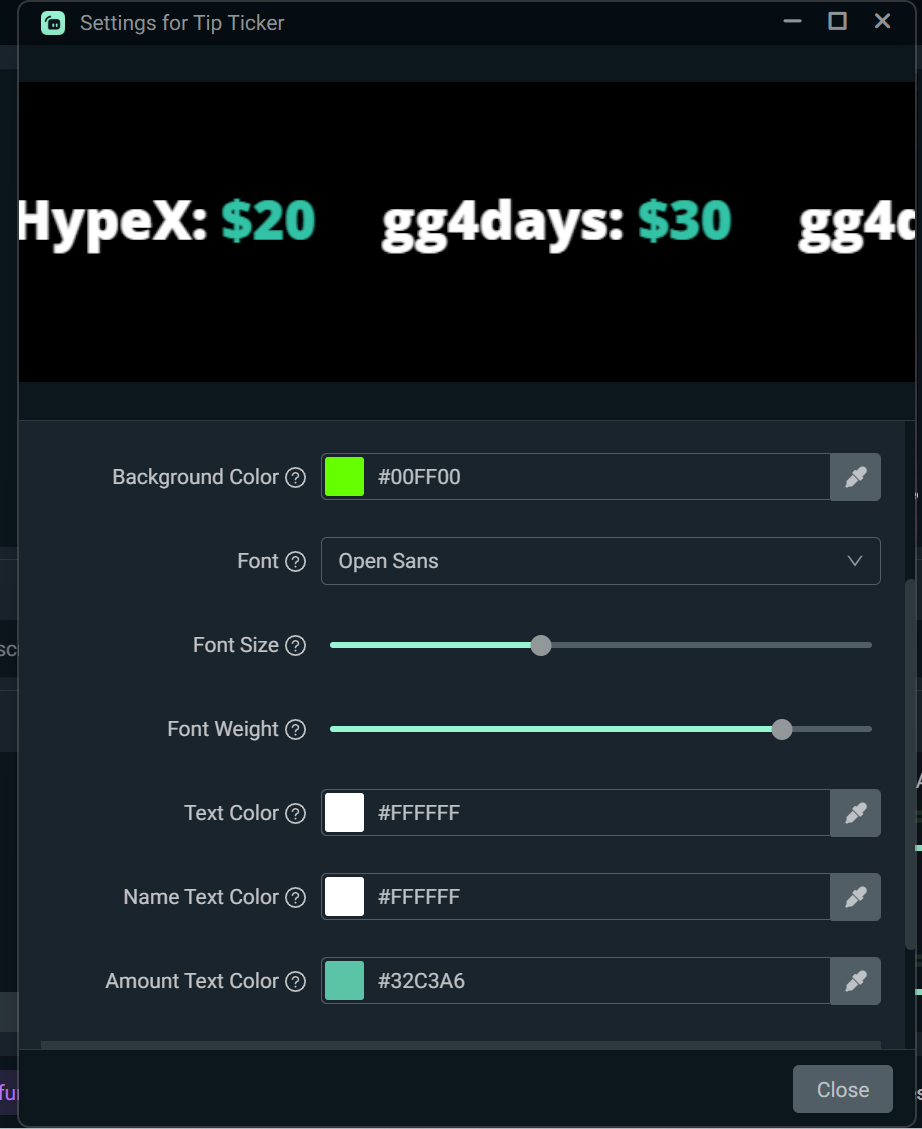The width and height of the screenshot is (922, 1129).
Task: Click the Close button
Action: (x=842, y=1089)
